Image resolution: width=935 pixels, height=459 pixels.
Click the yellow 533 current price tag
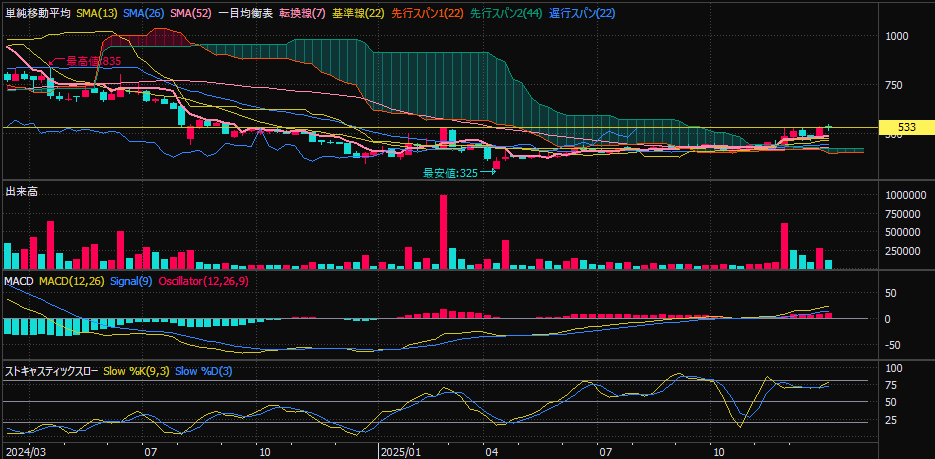pos(906,128)
